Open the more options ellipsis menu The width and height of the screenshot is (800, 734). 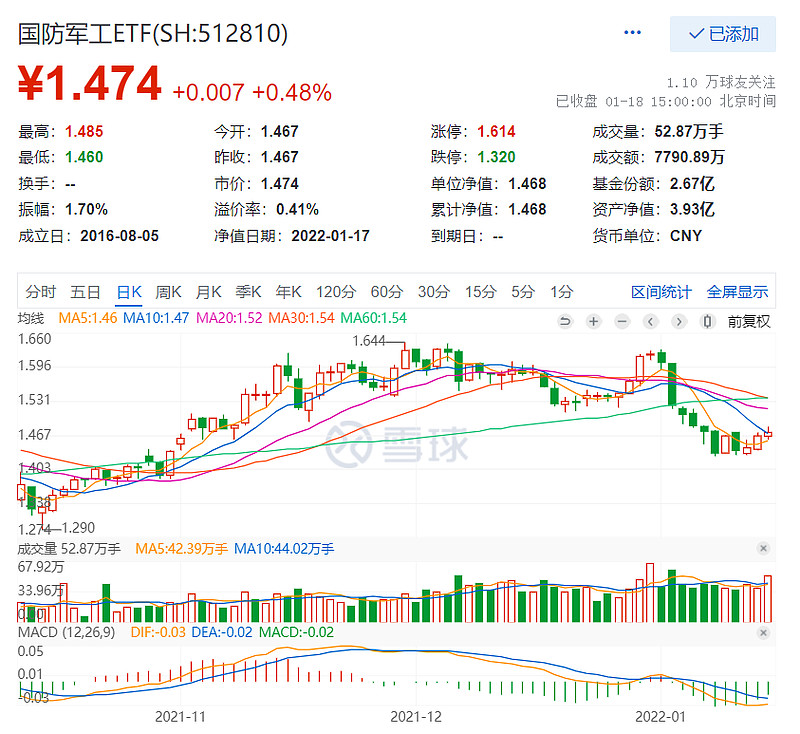[x=631, y=33]
